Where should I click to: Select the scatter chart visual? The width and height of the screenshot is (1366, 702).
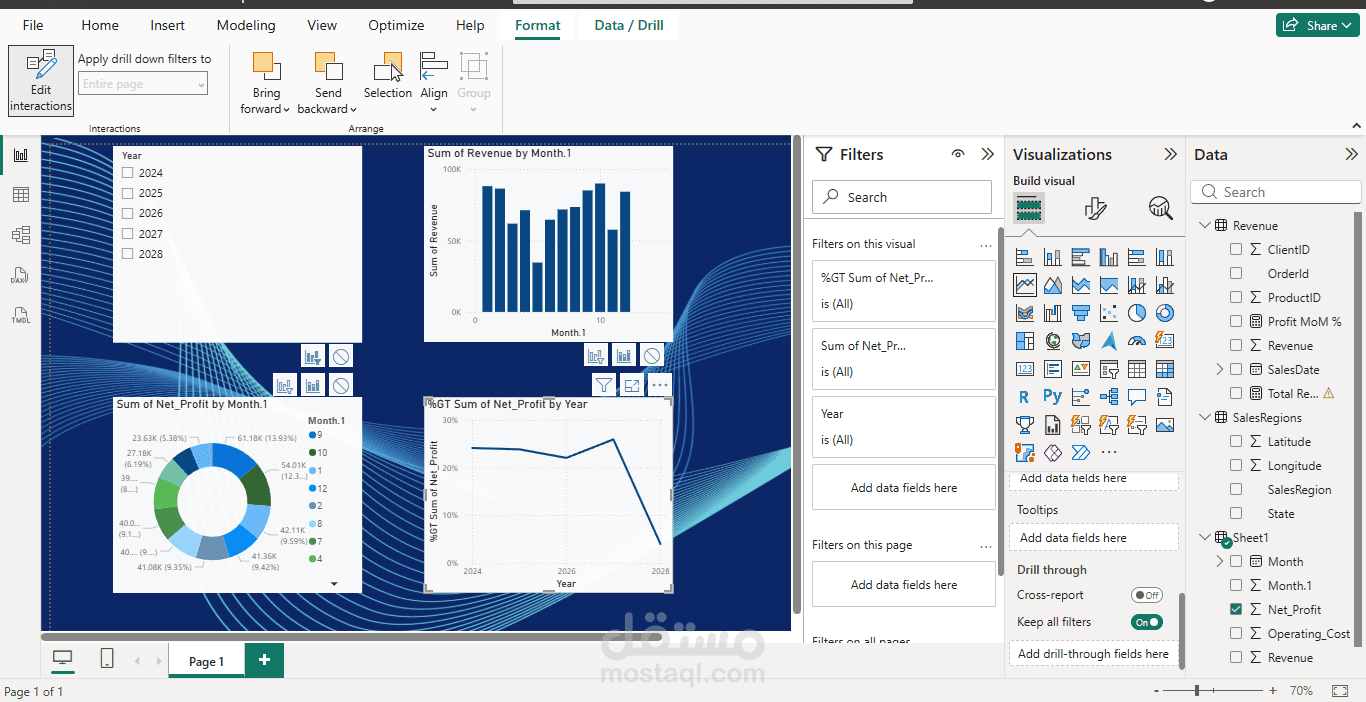pos(1108,313)
